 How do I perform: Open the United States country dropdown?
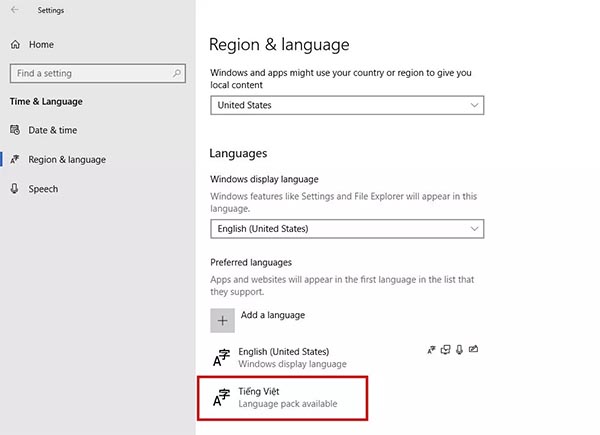pyautogui.click(x=347, y=105)
